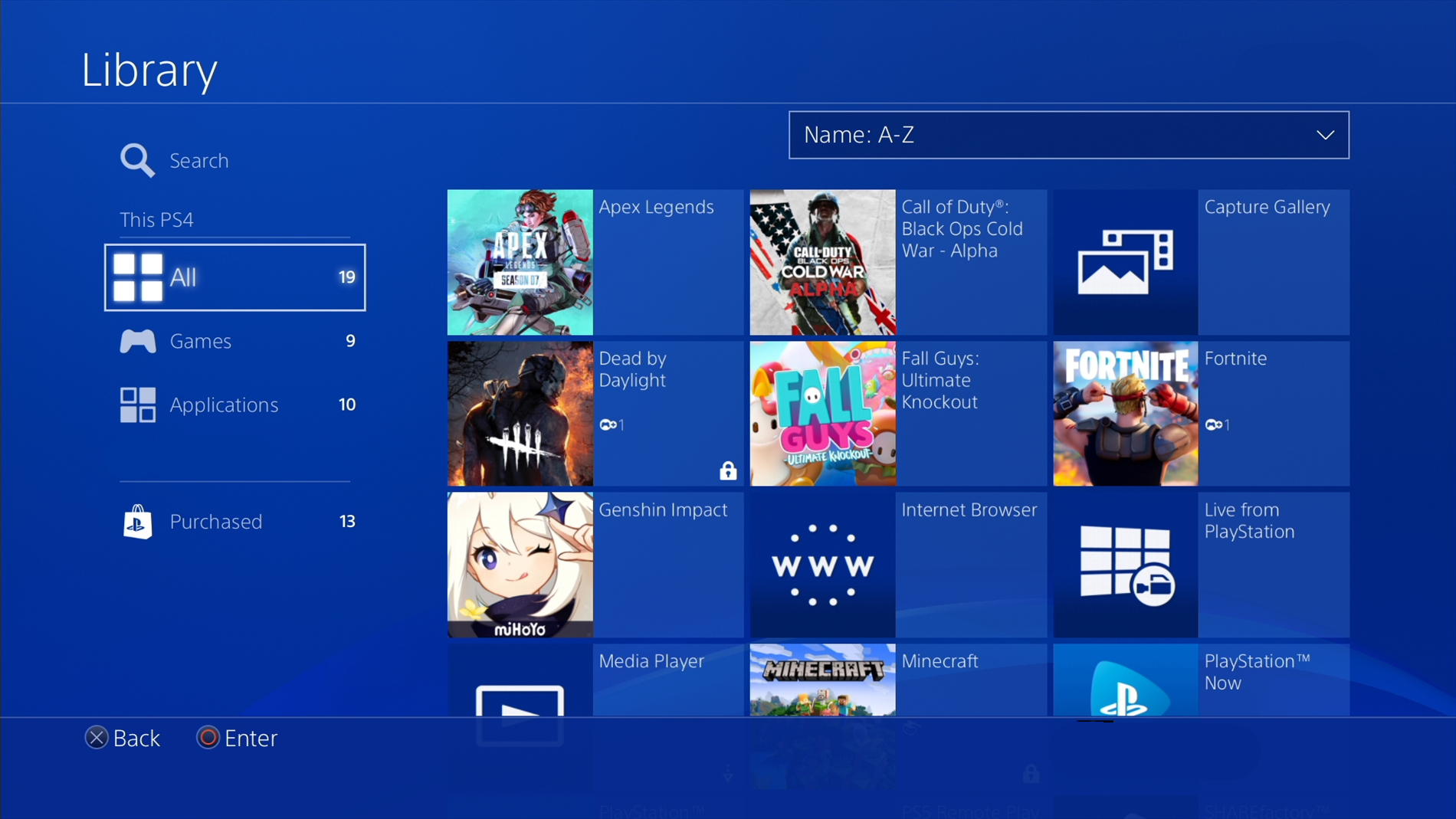Click the chevron arrow of the sort dropdown
The width and height of the screenshot is (1456, 819).
coord(1326,135)
